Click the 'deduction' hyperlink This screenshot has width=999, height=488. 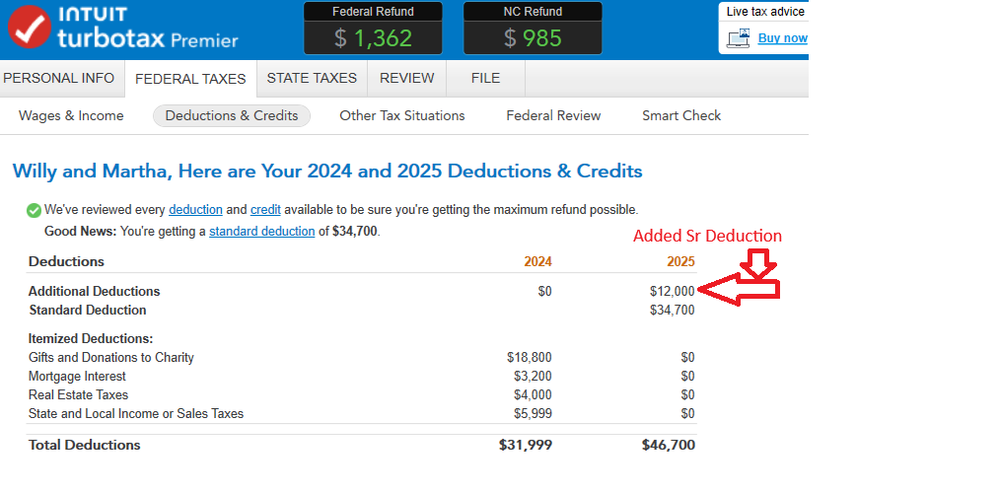(x=195, y=210)
